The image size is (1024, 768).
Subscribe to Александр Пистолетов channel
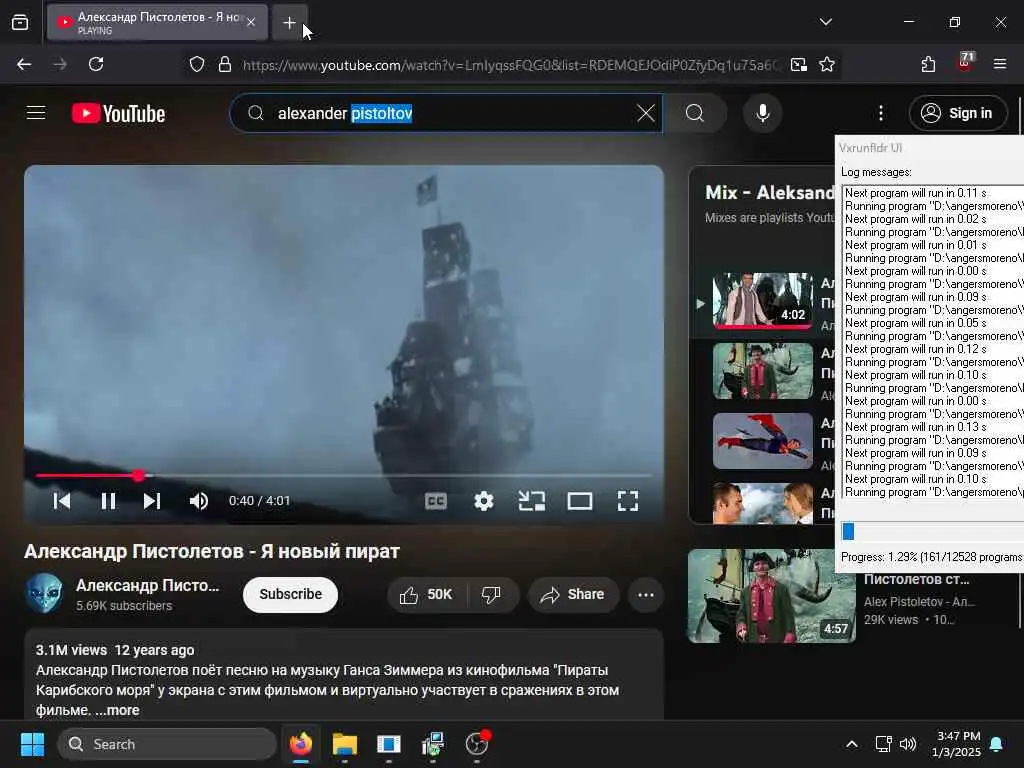point(291,594)
